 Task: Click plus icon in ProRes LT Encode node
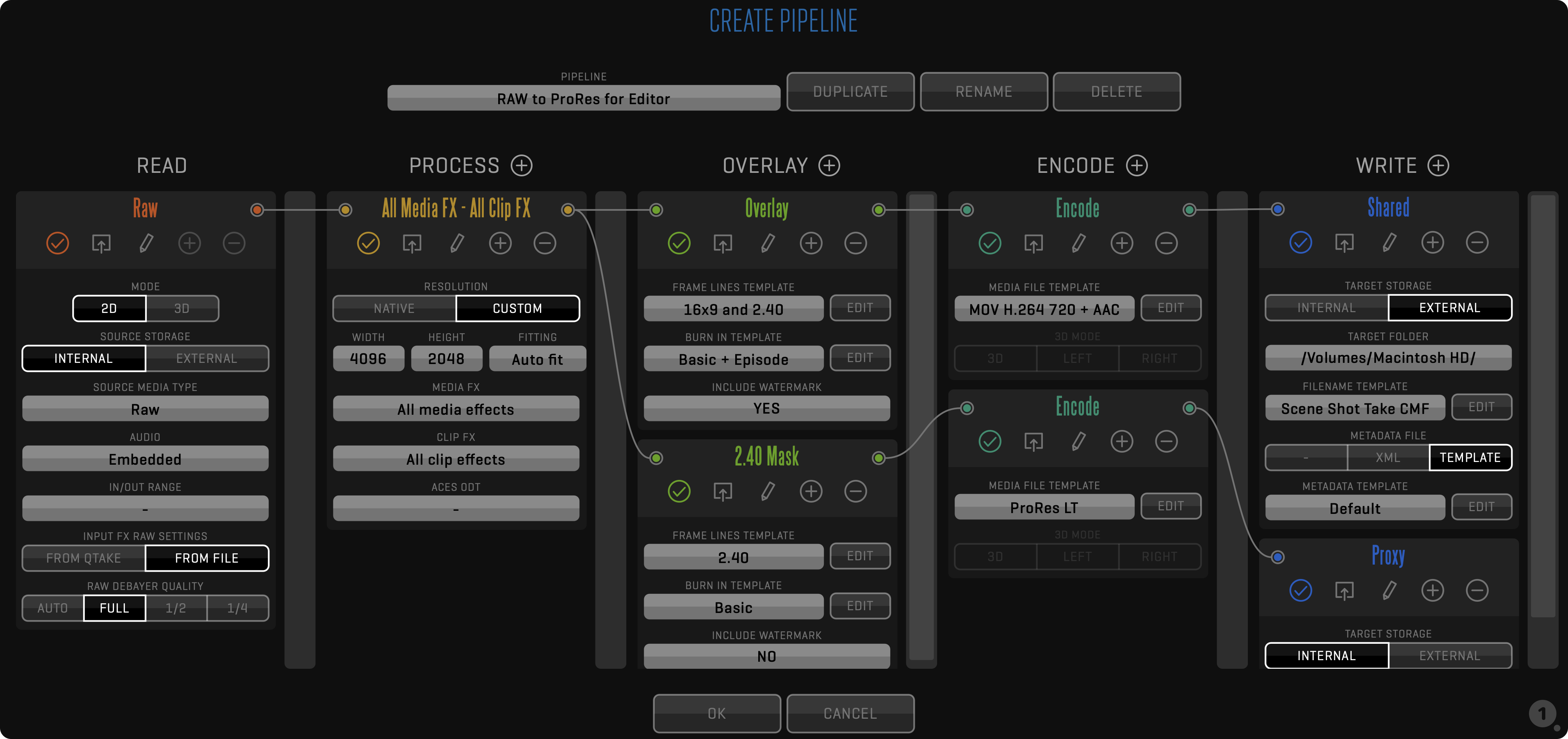[x=1121, y=442]
